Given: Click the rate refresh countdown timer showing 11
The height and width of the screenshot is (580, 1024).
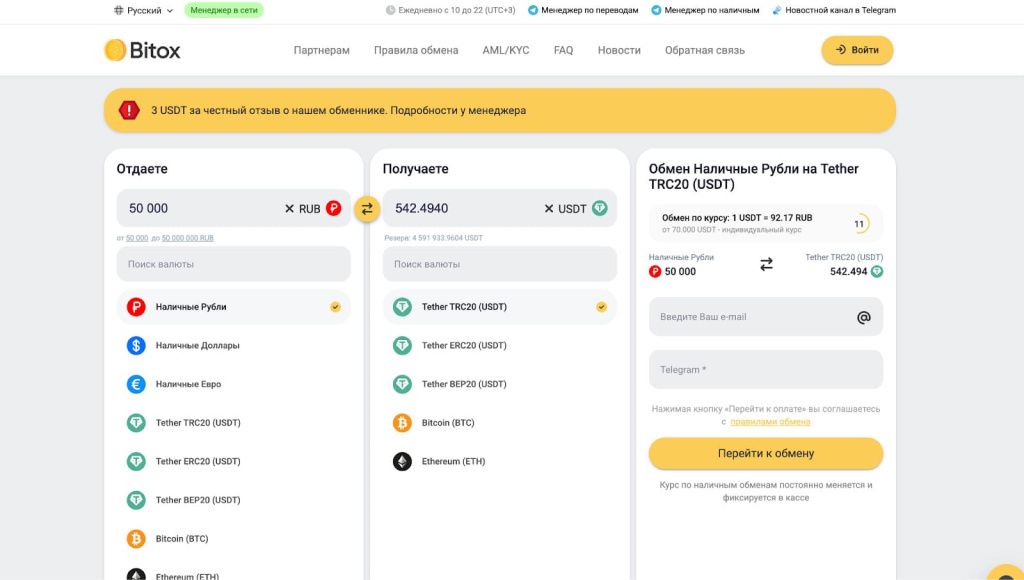Looking at the screenshot, I should 861,222.
